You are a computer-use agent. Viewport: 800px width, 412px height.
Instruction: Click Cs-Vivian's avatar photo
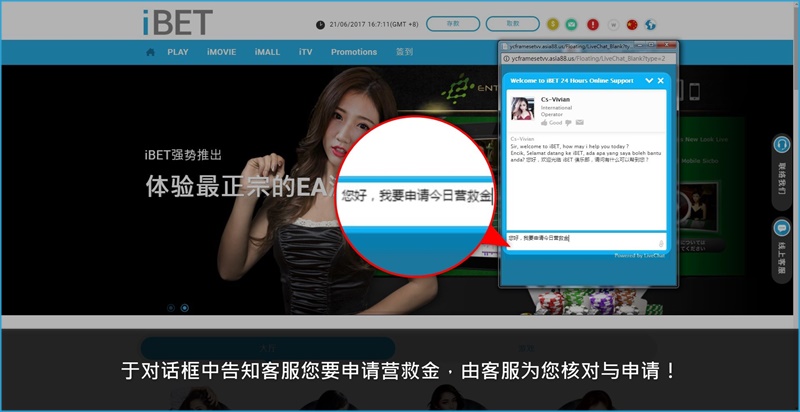tap(523, 108)
